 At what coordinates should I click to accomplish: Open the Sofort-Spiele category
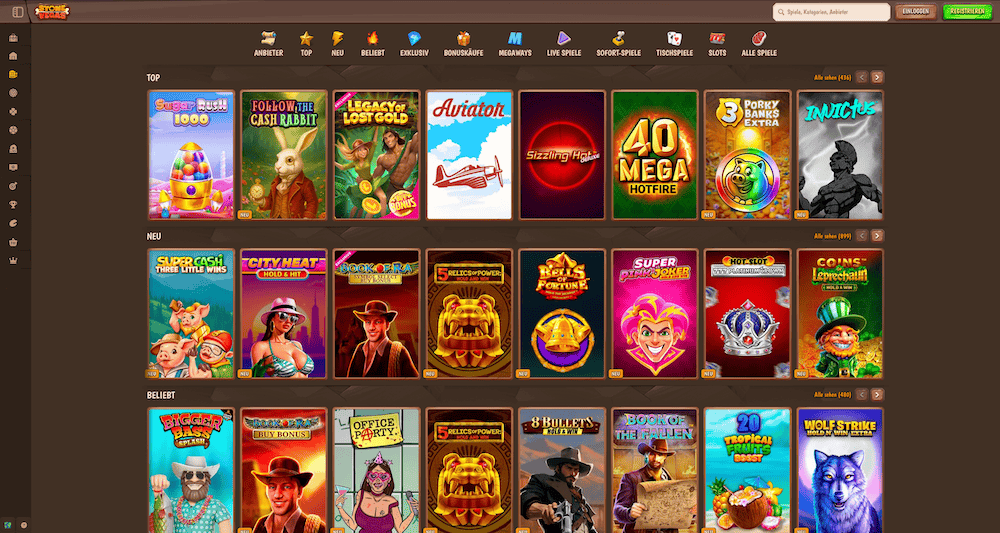(x=619, y=44)
